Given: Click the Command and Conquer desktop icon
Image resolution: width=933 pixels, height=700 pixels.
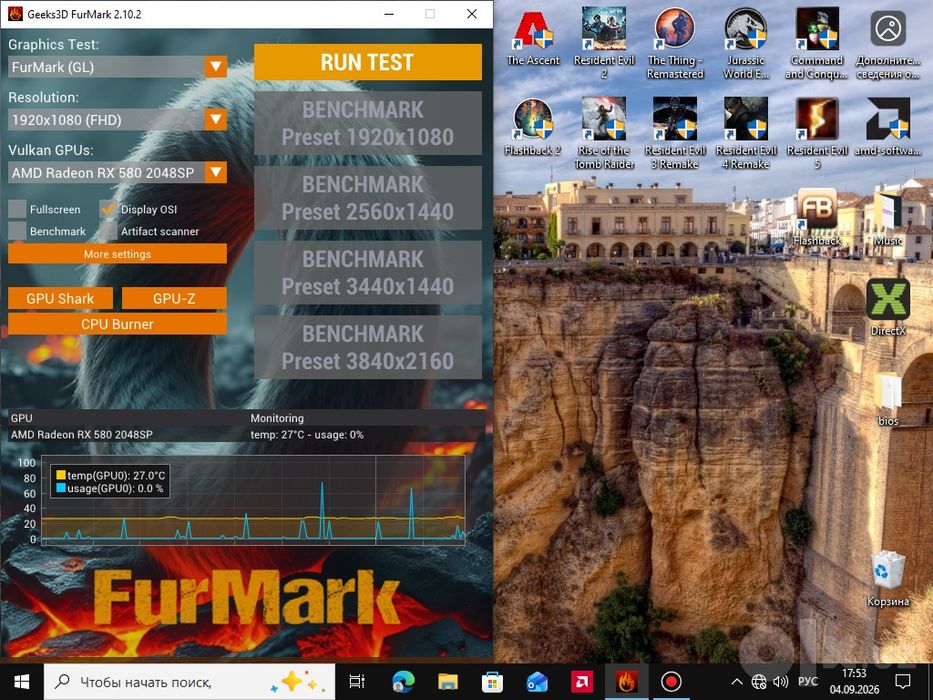Looking at the screenshot, I should [817, 43].
